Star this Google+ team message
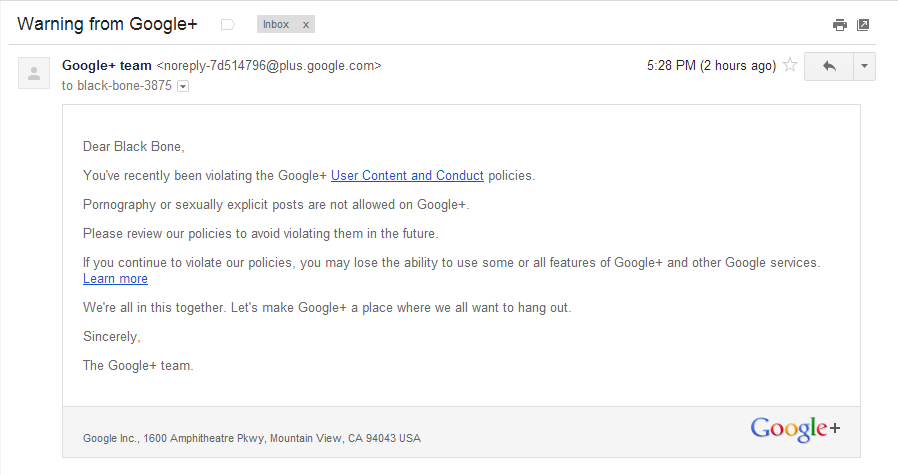Screen dimensions: 898x475 [790, 65]
